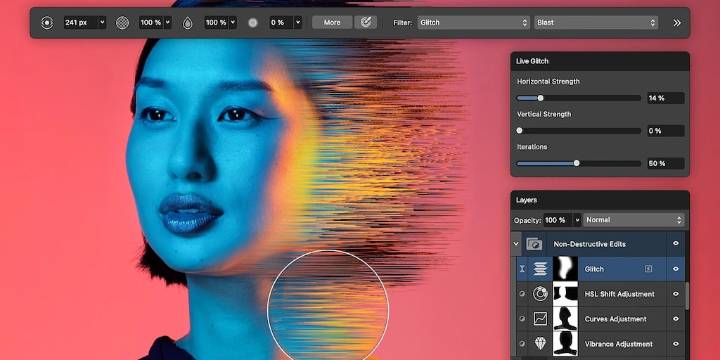Click the Vertical Strength 0 % field
Viewport: 720px width, 360px height.
click(665, 130)
